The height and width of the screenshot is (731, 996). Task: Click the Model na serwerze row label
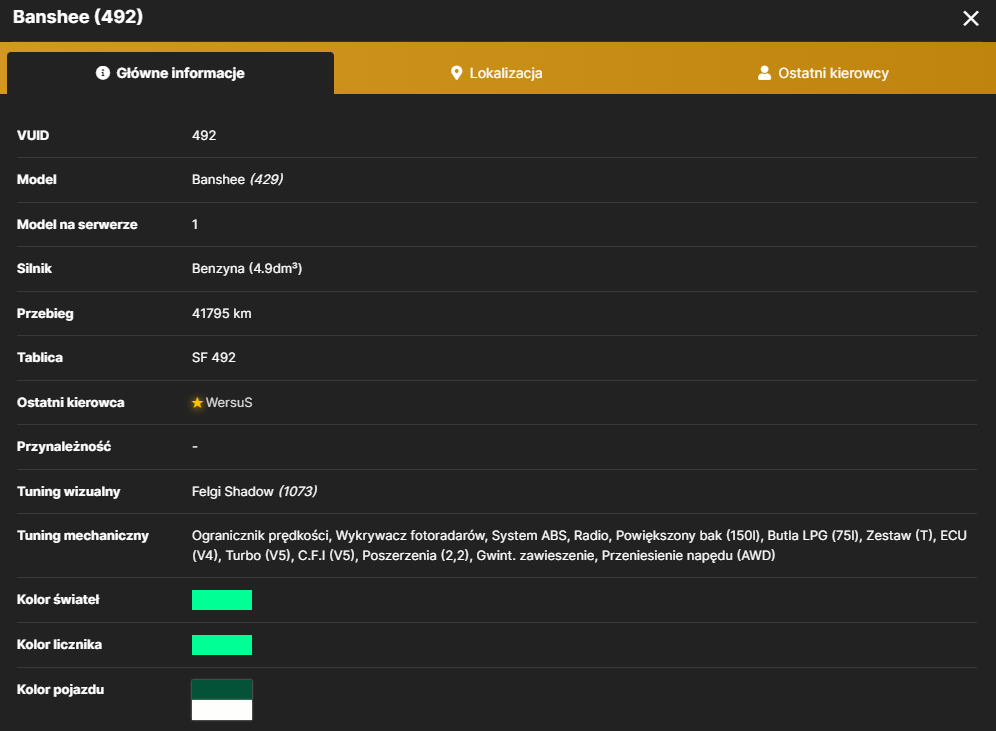tap(77, 224)
